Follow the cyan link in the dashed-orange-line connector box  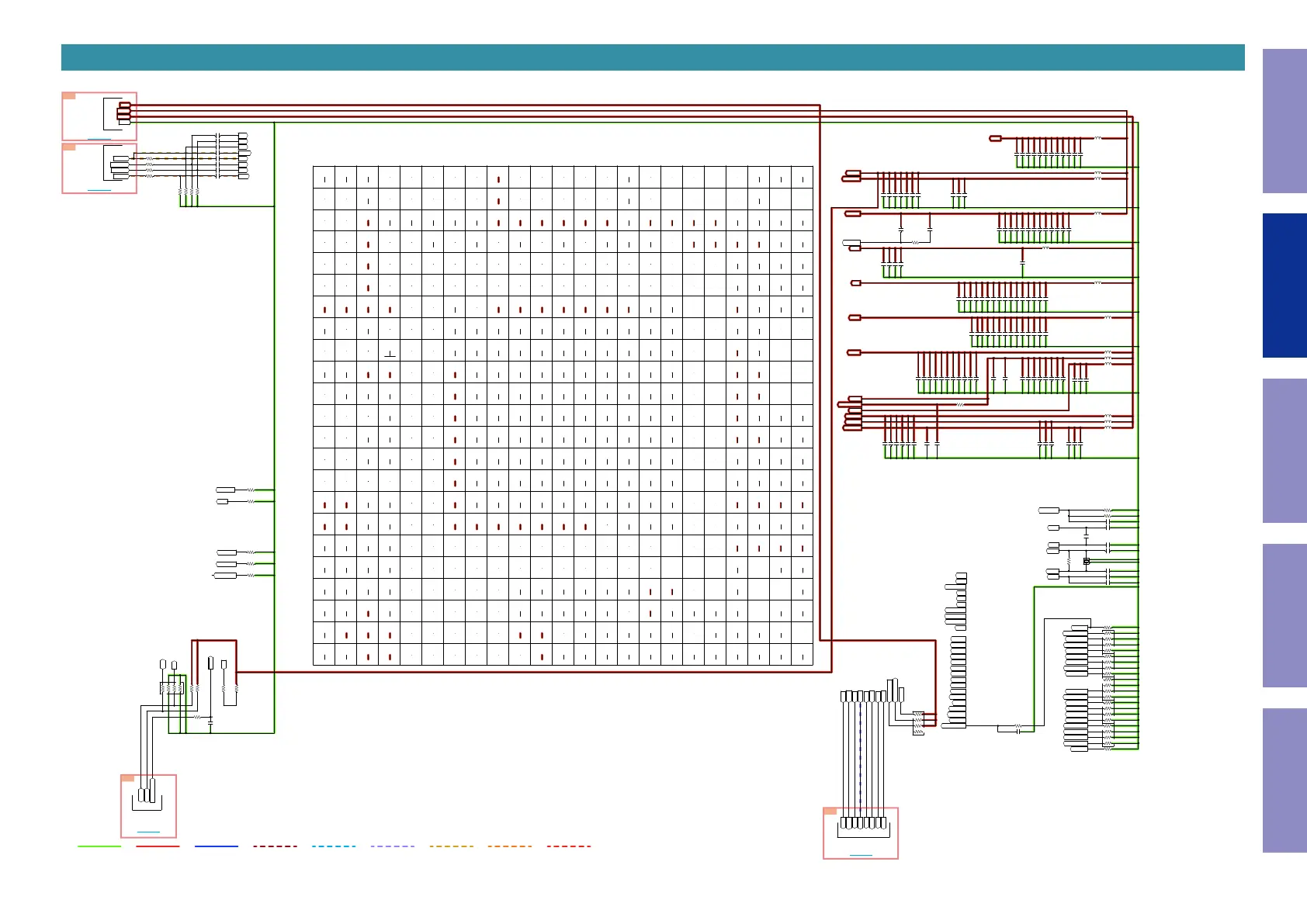99,189
